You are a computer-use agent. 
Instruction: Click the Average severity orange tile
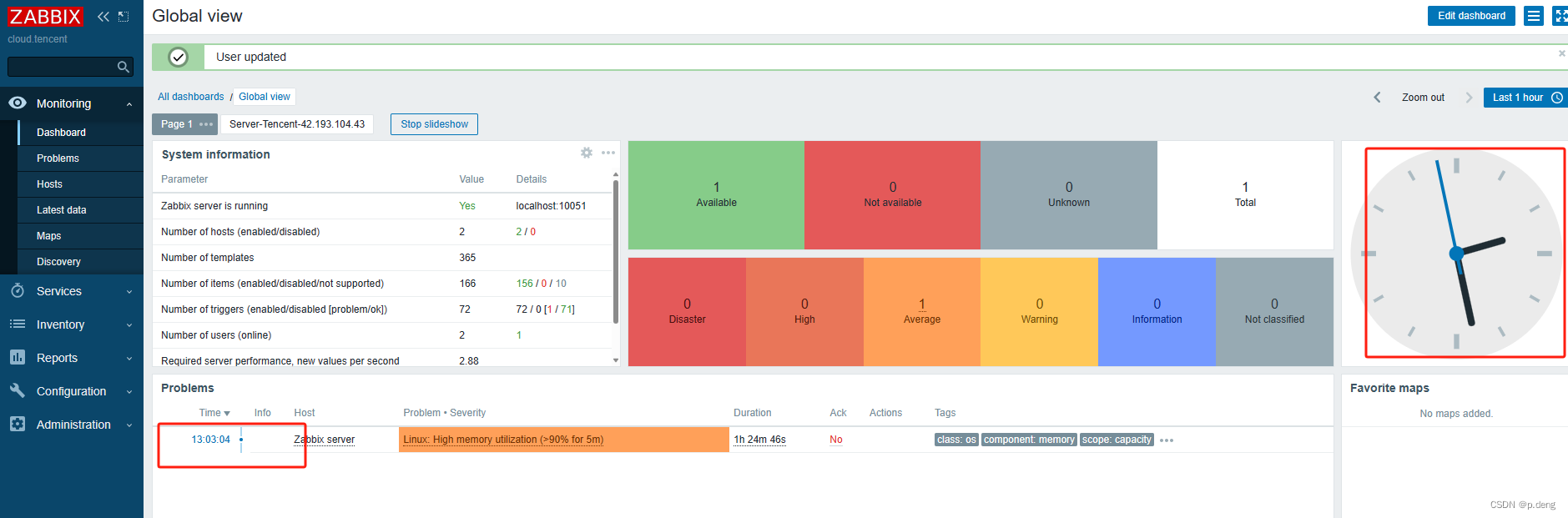click(922, 312)
